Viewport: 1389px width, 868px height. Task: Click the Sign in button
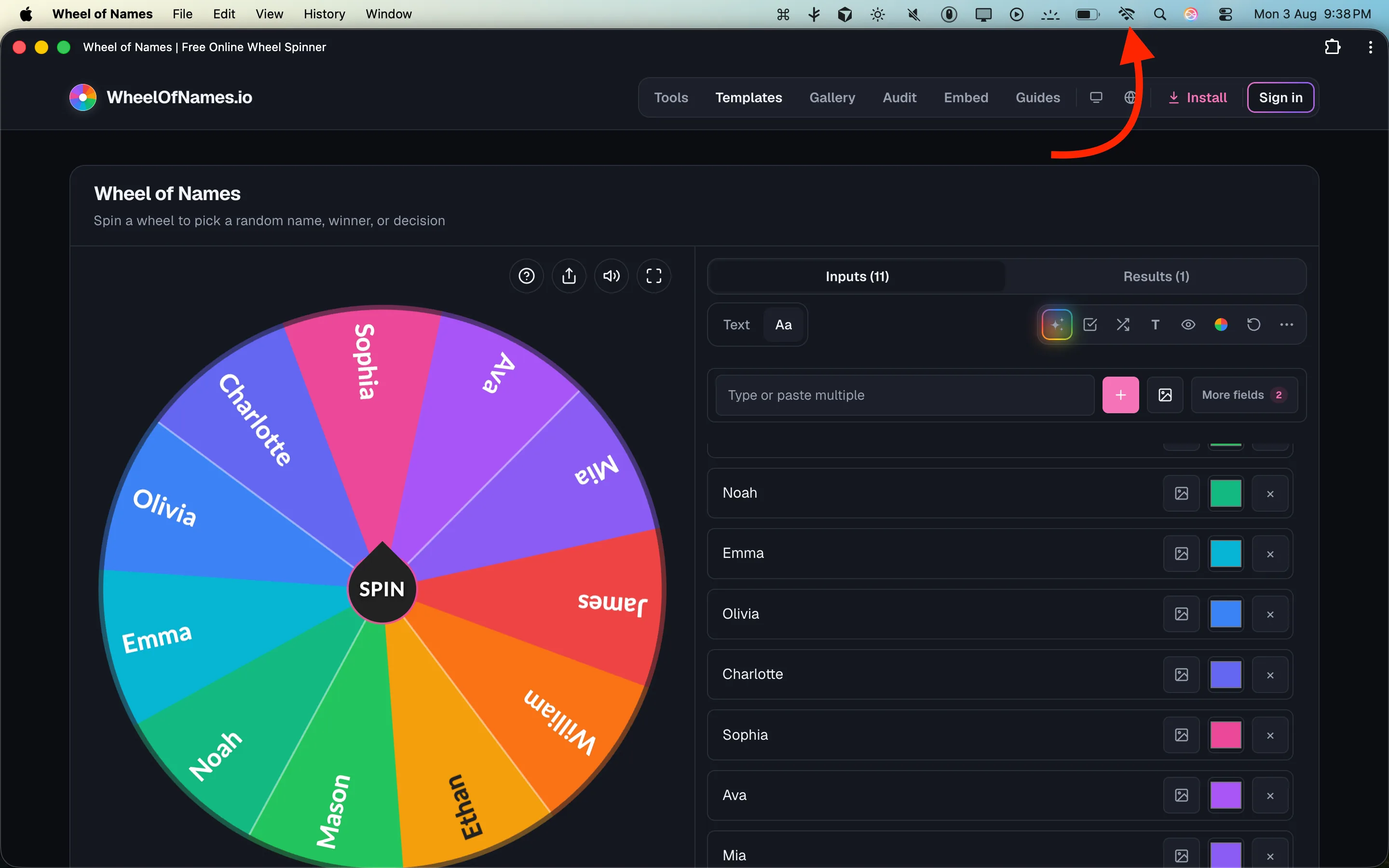(1280, 97)
